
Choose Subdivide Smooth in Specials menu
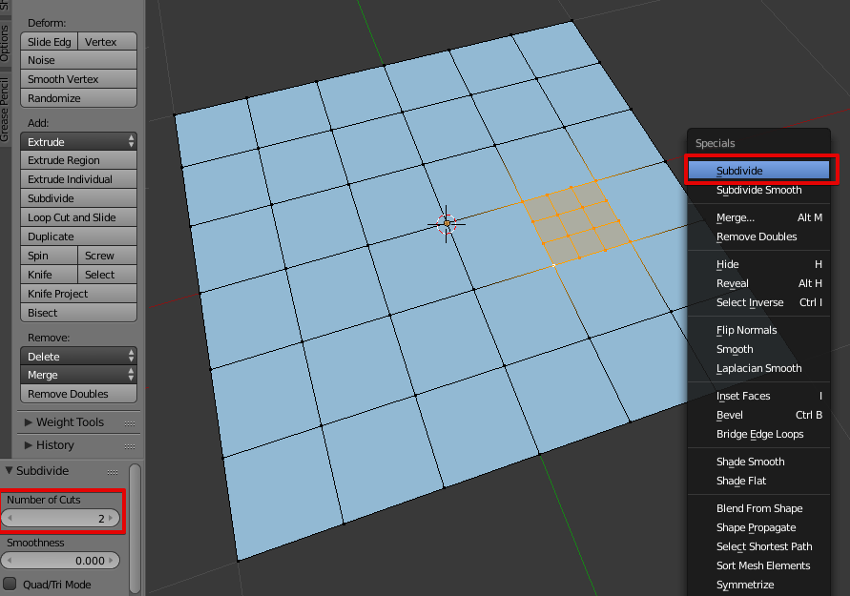759,190
